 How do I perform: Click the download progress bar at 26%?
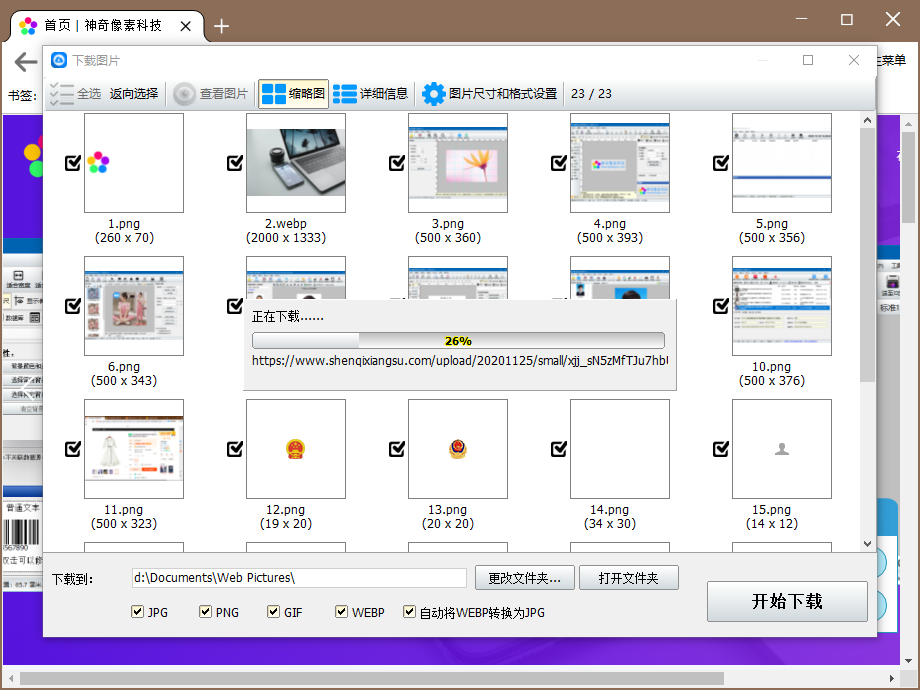(x=458, y=341)
